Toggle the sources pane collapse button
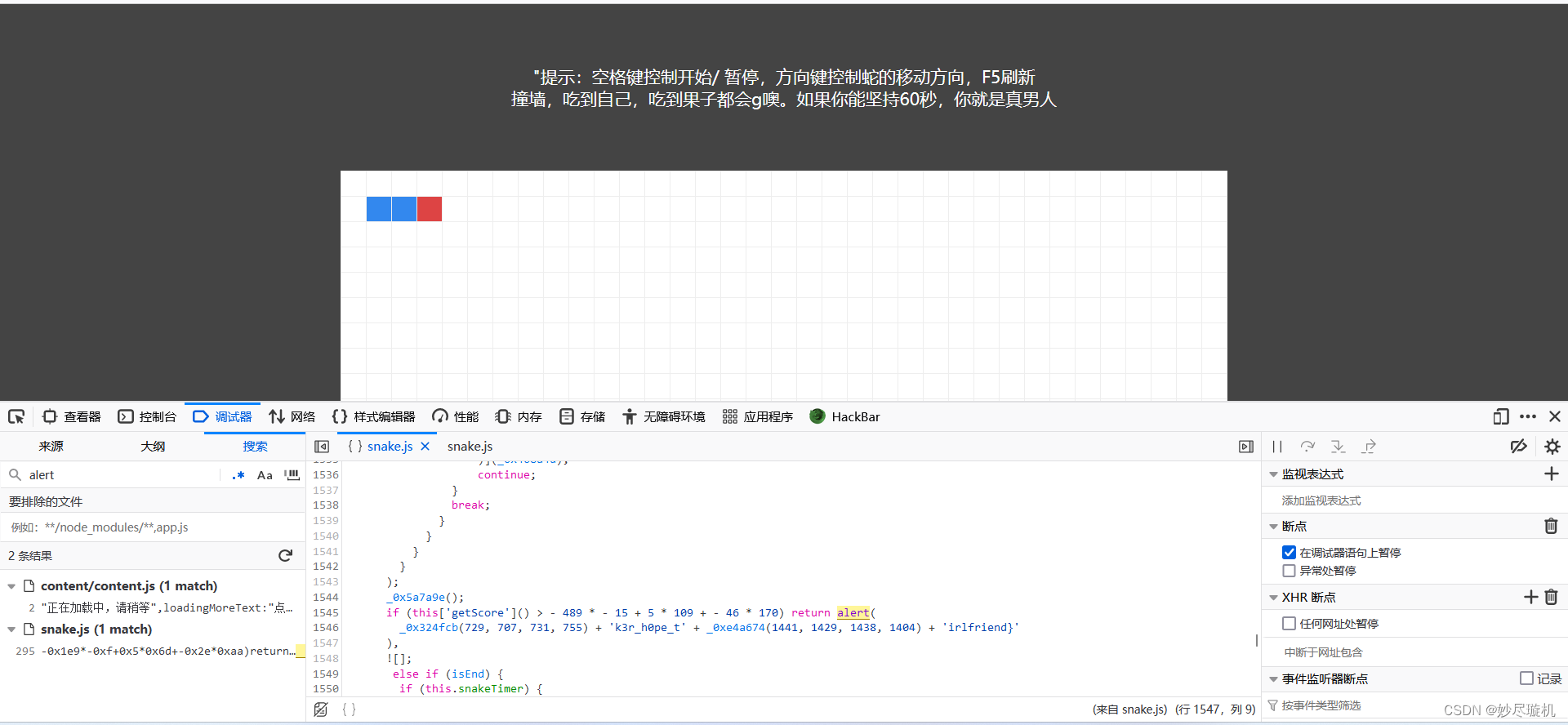This screenshot has width=1568, height=725. [322, 447]
